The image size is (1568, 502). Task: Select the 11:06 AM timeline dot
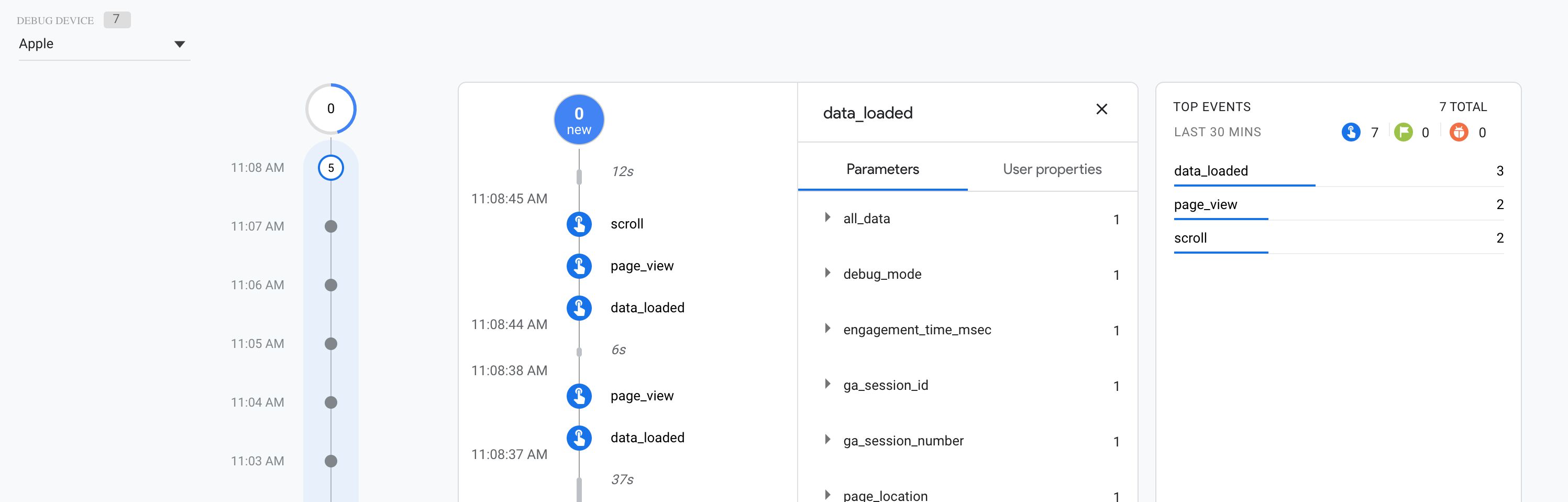pyautogui.click(x=330, y=285)
